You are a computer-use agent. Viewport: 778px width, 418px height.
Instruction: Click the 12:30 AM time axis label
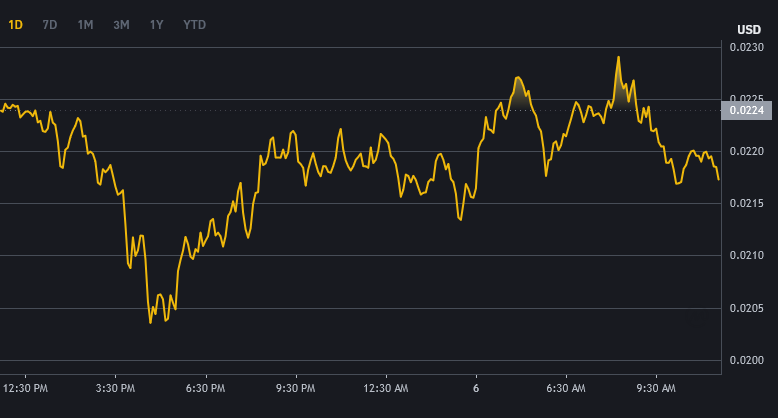point(386,388)
